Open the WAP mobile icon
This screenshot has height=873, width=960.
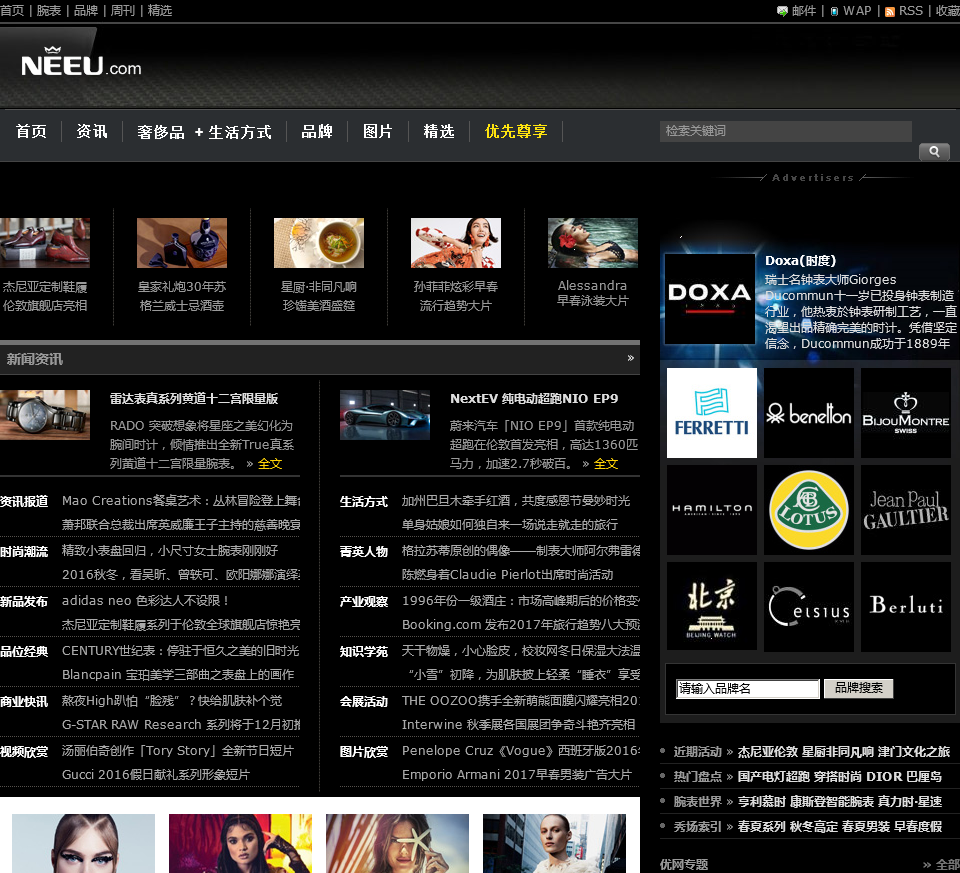[834, 12]
